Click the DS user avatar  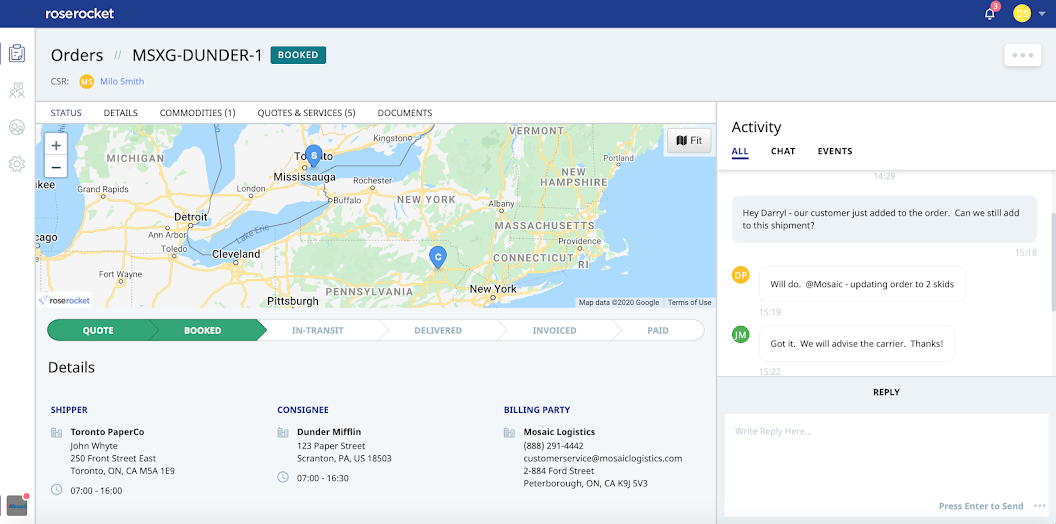pyautogui.click(x=1022, y=13)
